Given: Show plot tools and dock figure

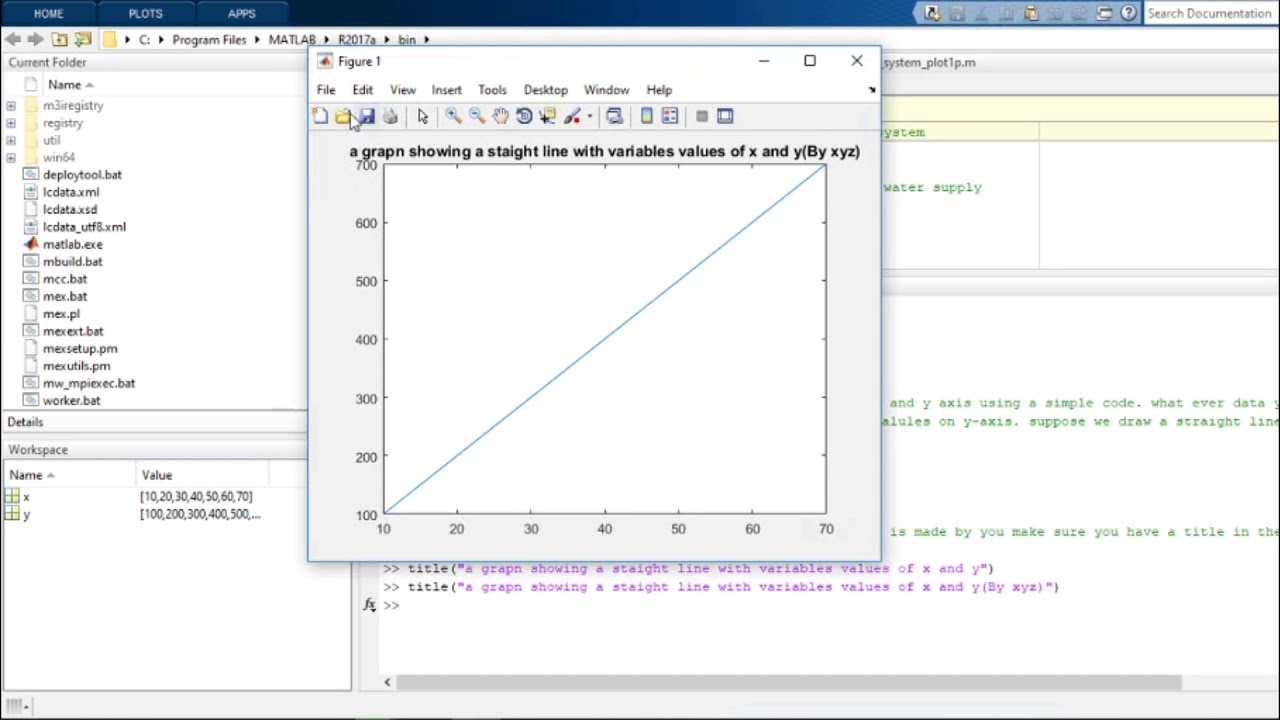Looking at the screenshot, I should pyautogui.click(x=726, y=117).
